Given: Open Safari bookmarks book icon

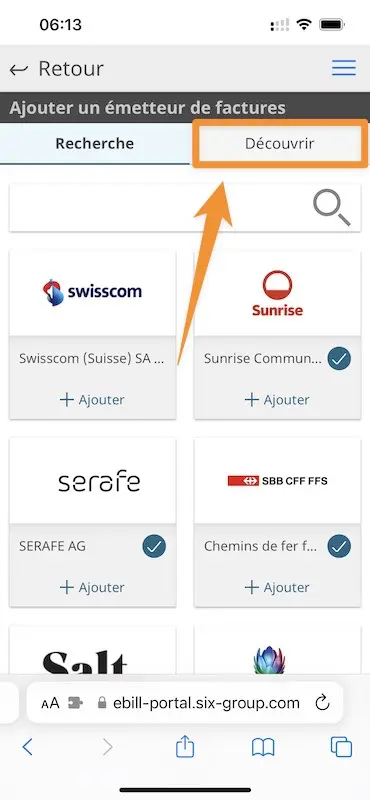Looking at the screenshot, I should pos(263,747).
